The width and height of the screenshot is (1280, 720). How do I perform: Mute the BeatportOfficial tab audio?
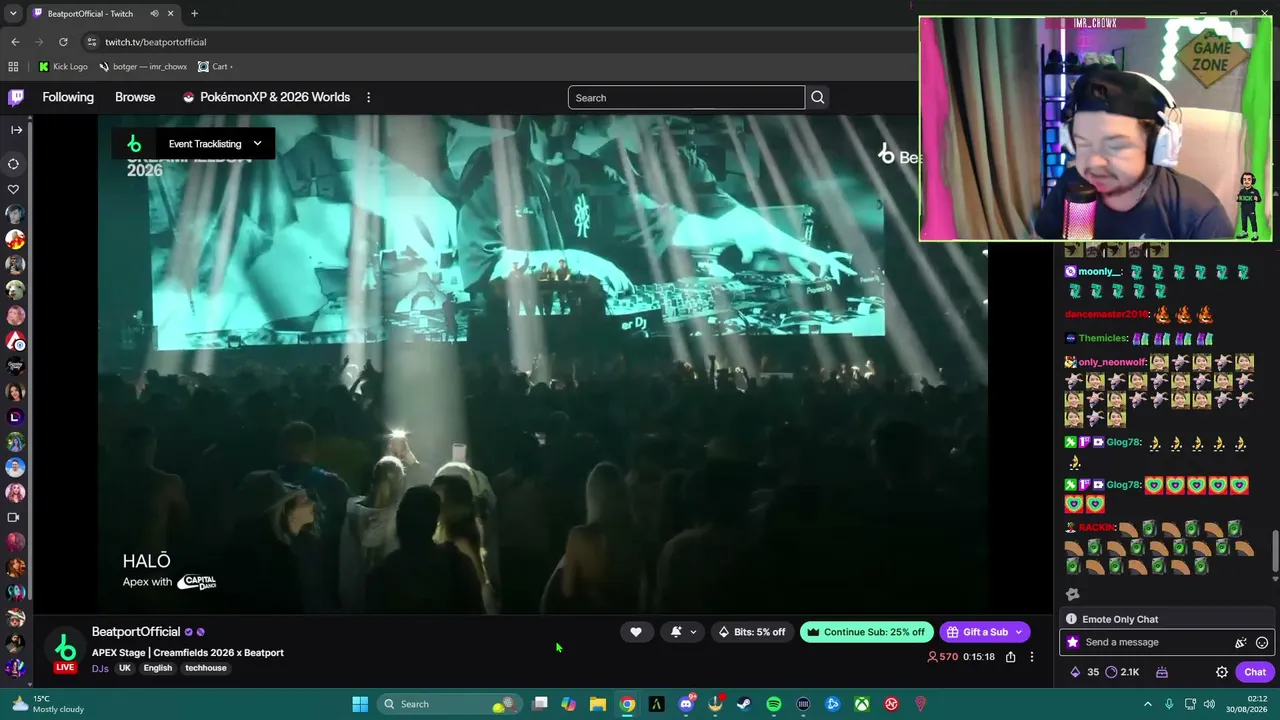click(154, 14)
